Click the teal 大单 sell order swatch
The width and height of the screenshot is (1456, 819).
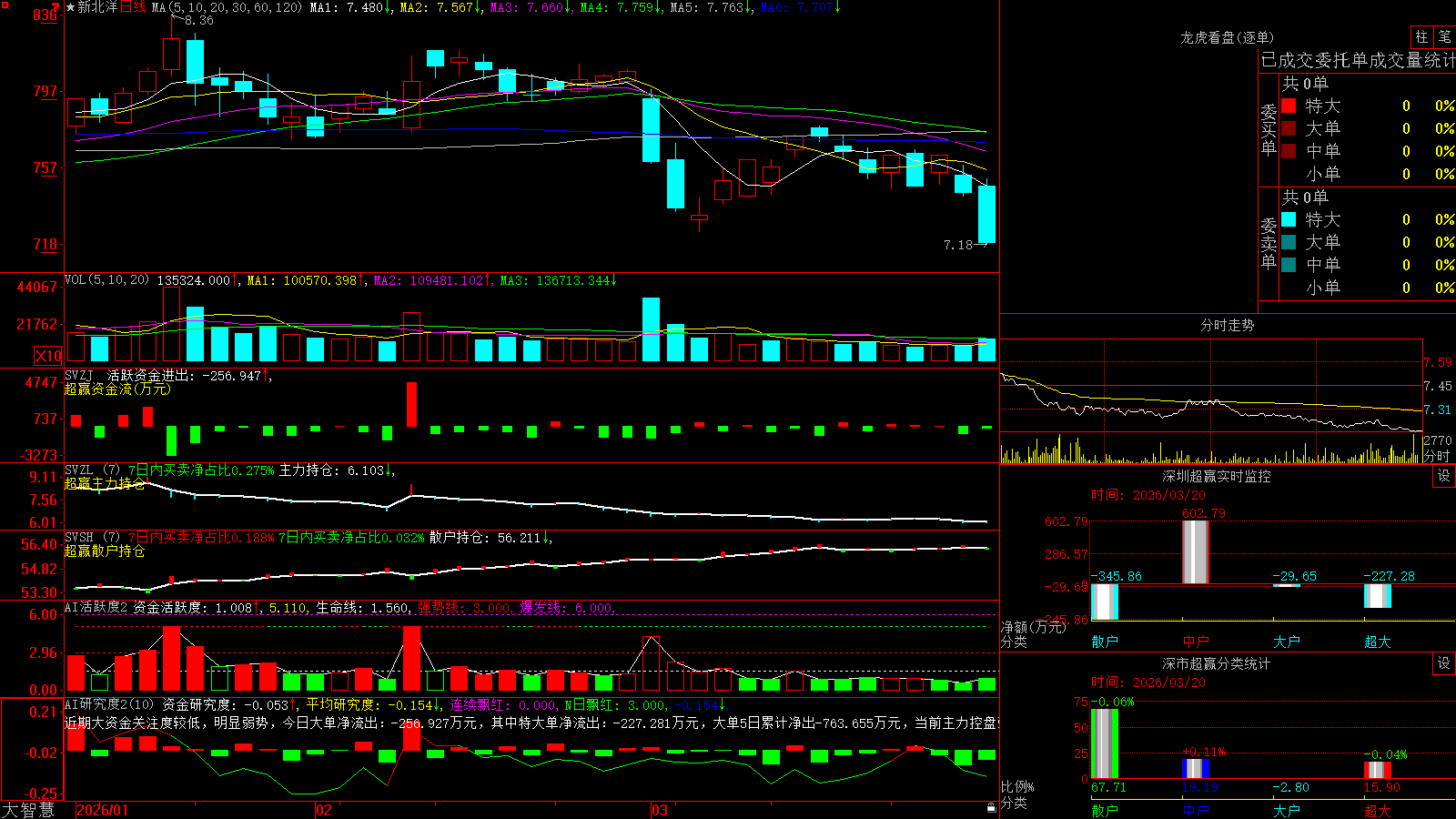[1289, 242]
